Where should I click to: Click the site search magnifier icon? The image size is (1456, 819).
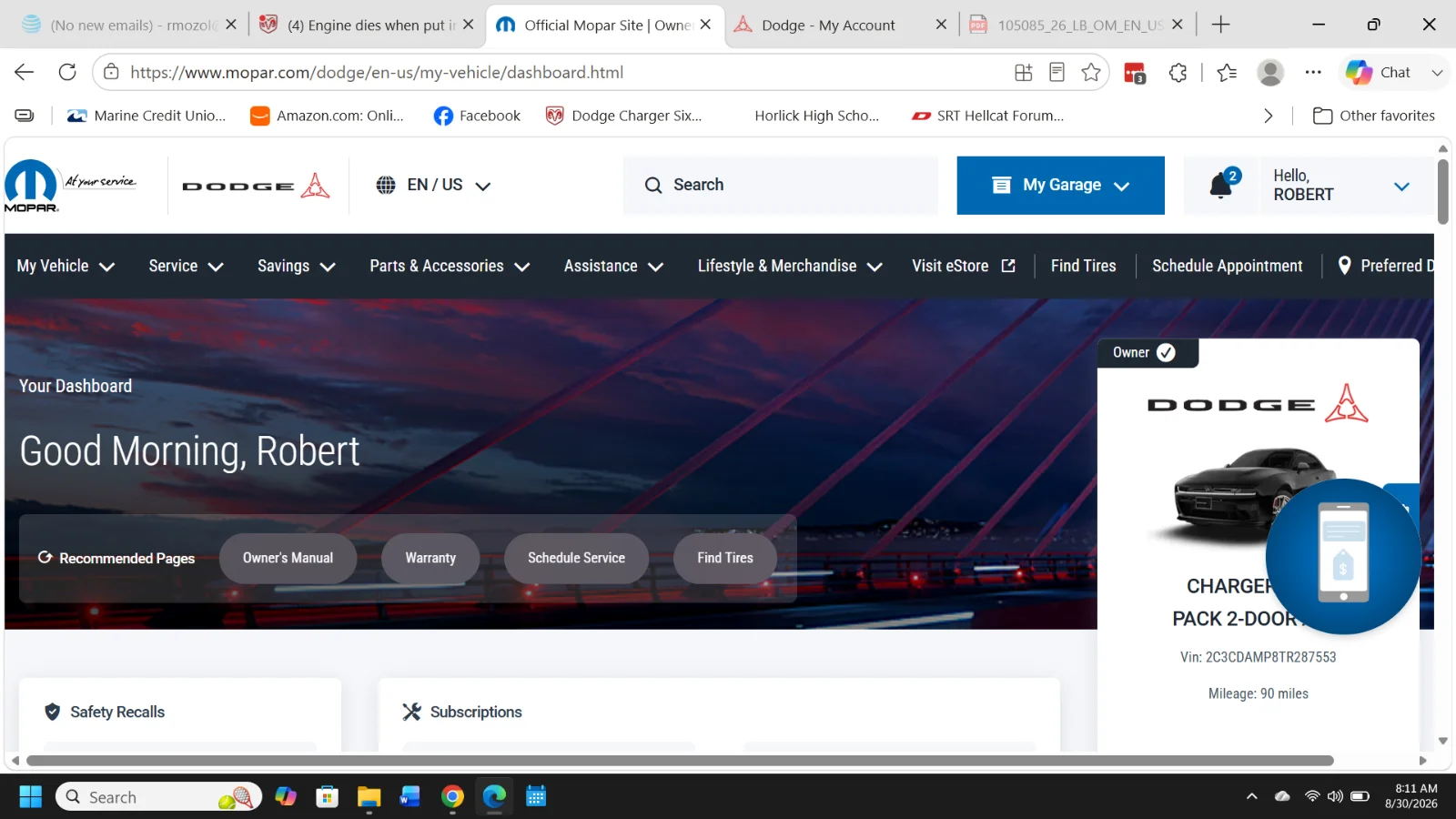click(x=653, y=185)
